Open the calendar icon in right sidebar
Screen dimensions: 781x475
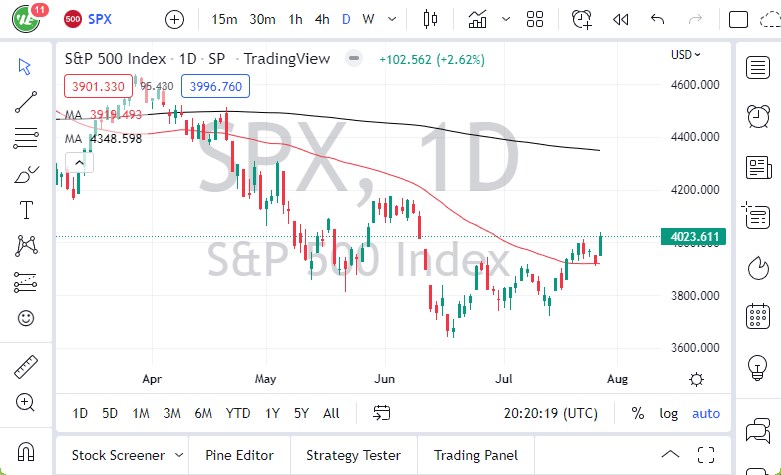point(758,317)
